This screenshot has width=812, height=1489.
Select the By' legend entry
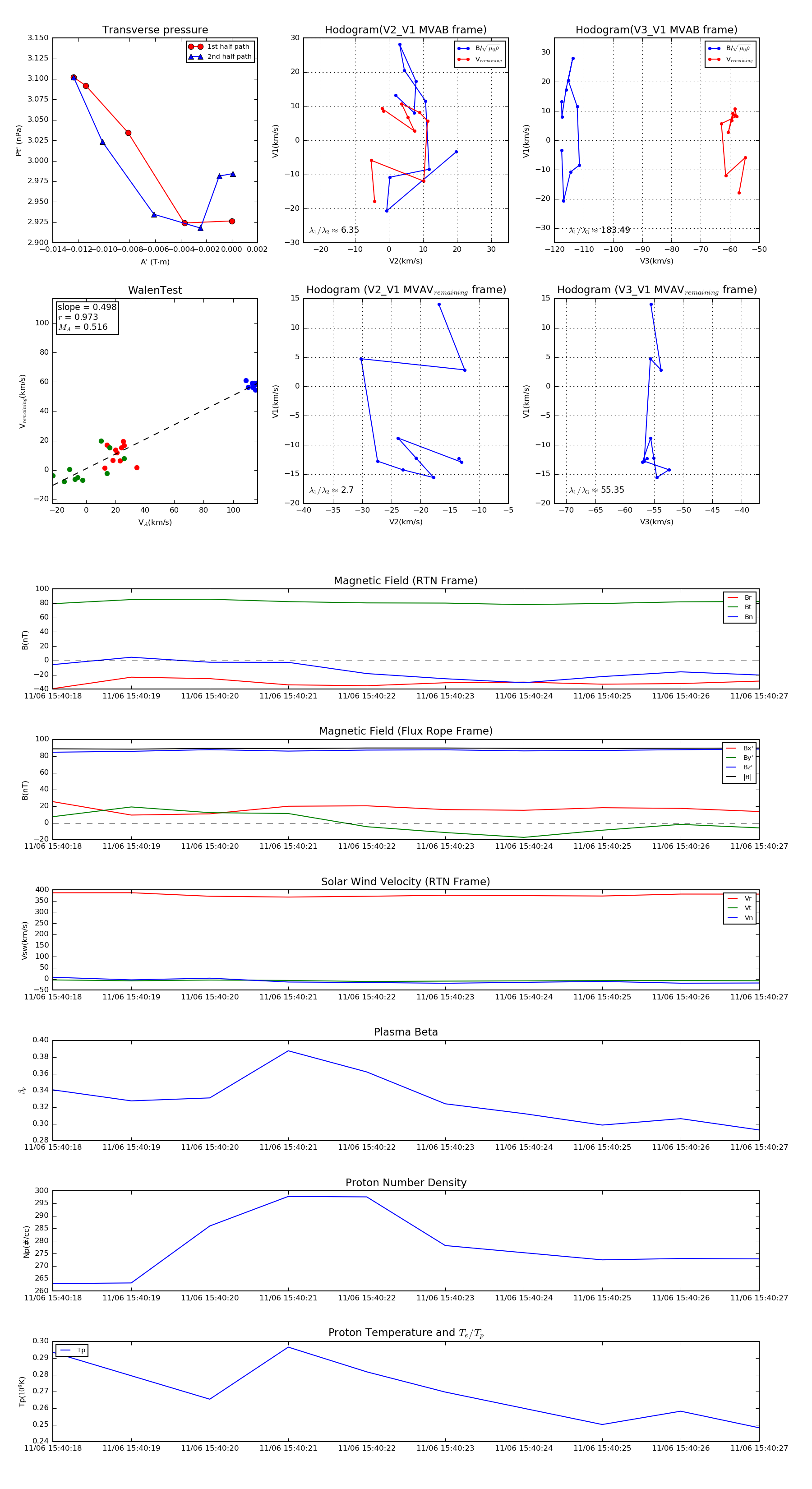point(739,758)
